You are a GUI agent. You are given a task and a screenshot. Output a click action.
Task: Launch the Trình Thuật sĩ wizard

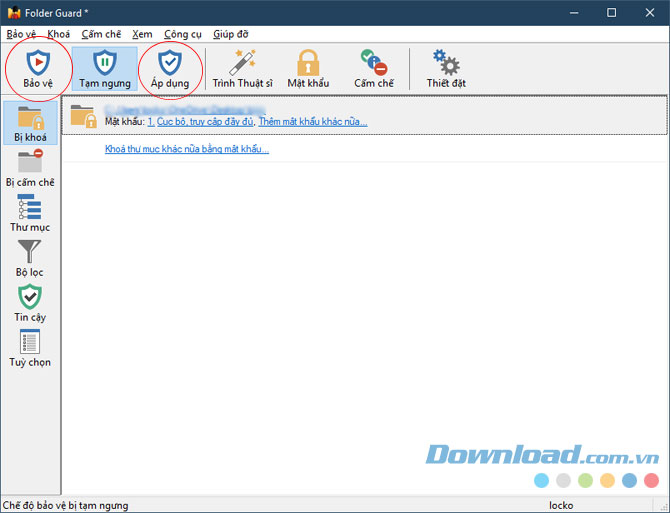click(242, 67)
